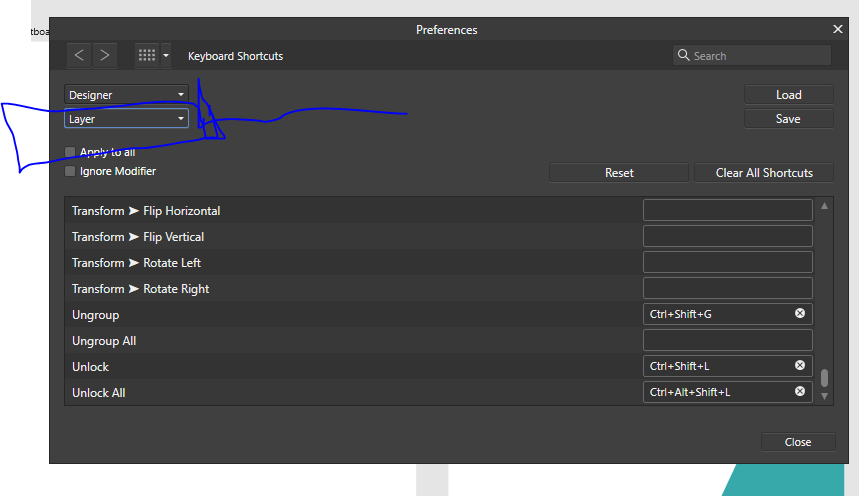Select the Ungroup row label
Screen dimensions: 859x496
pos(95,315)
